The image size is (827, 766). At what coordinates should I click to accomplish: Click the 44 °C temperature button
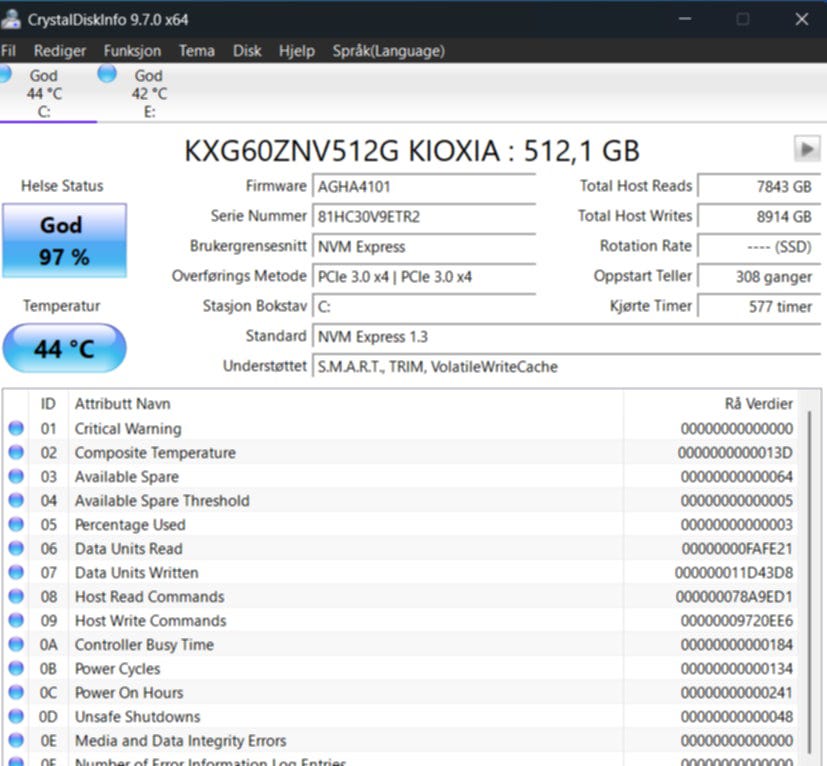[x=64, y=349]
